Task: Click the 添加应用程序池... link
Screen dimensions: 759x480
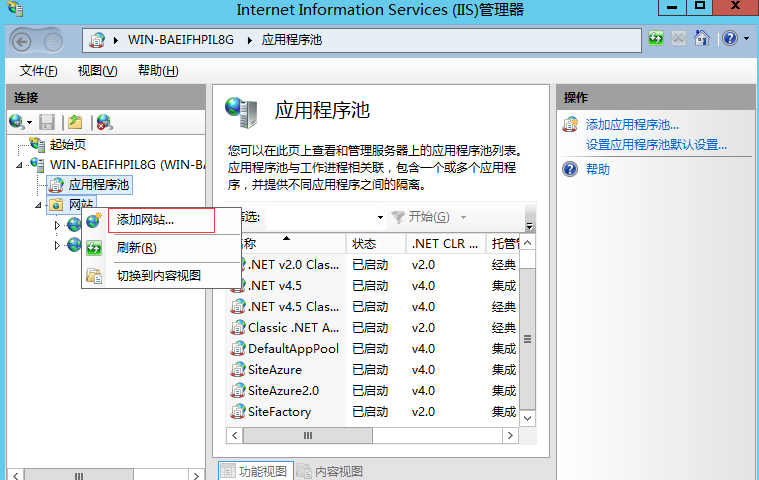Action: click(632, 125)
